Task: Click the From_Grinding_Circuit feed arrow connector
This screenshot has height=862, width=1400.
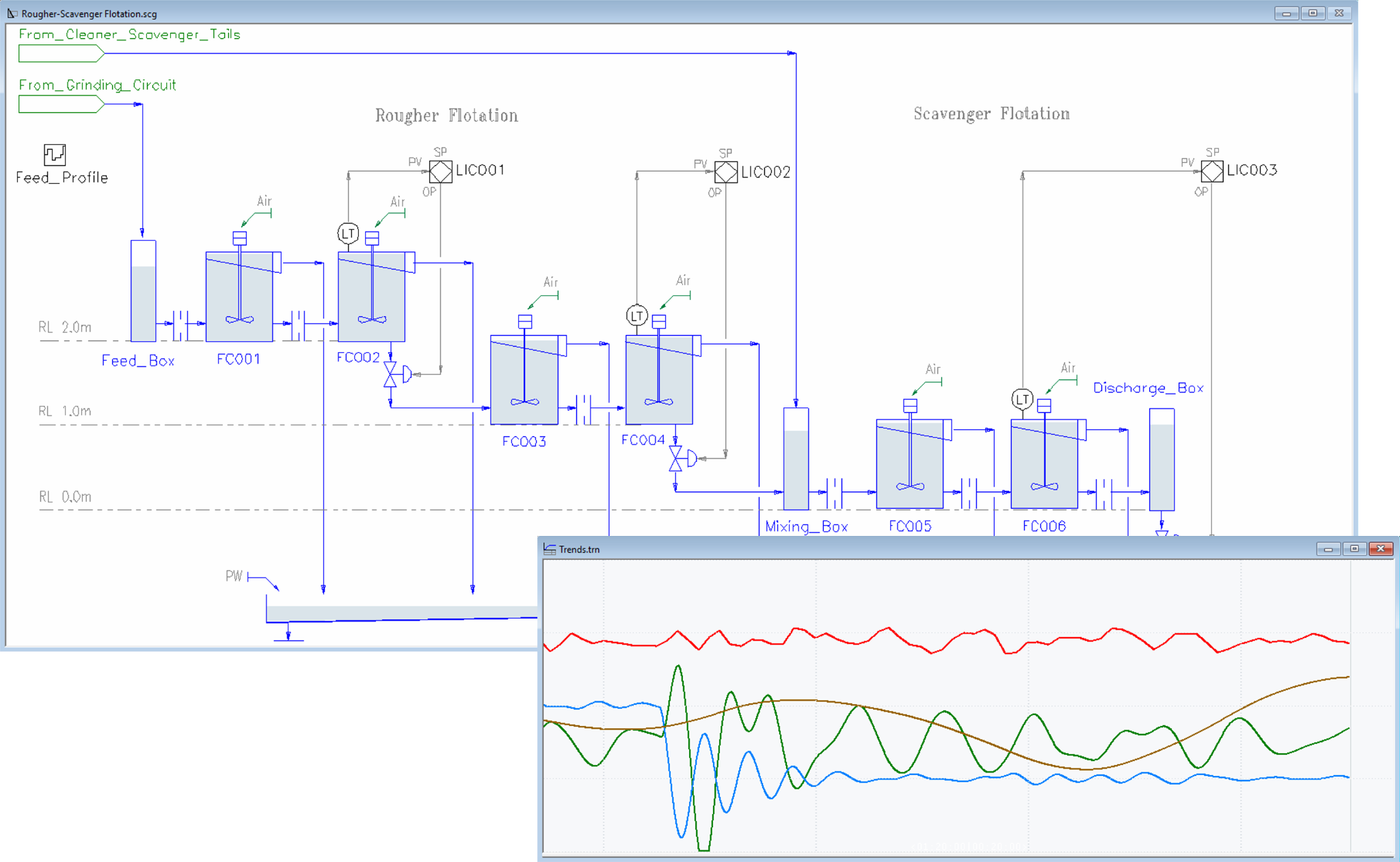Action: tap(62, 104)
